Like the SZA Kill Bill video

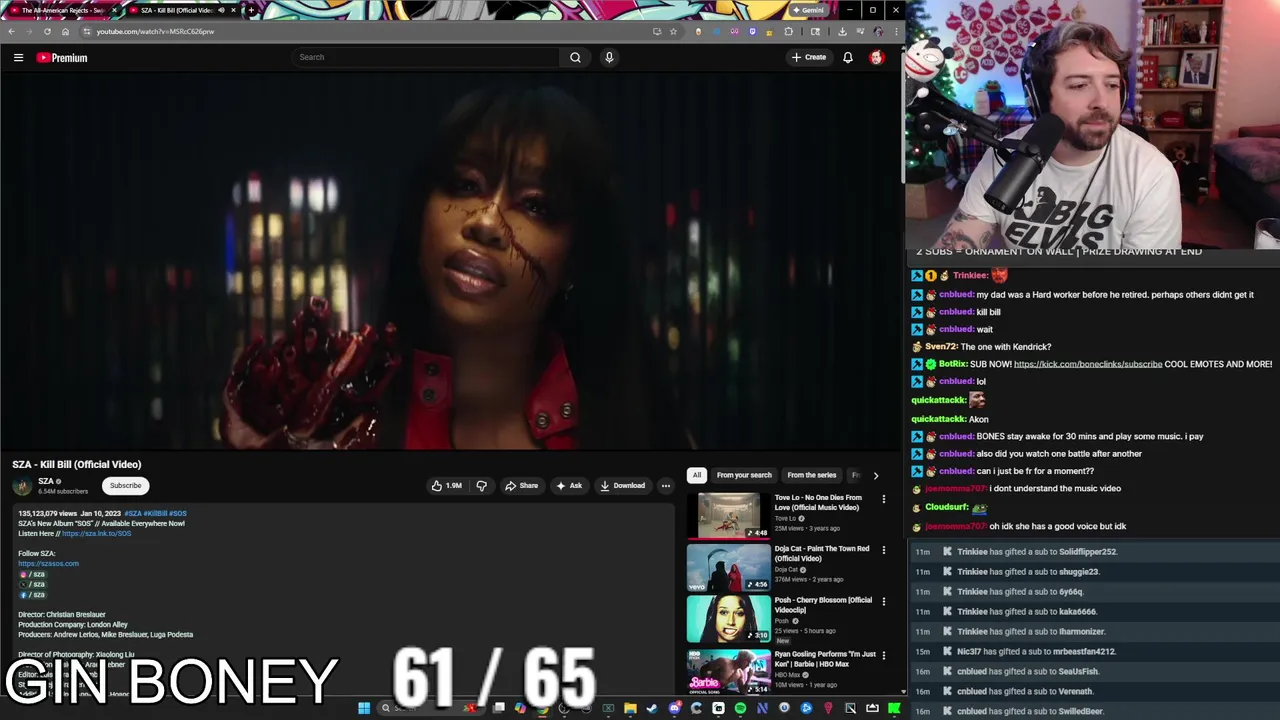click(446, 486)
